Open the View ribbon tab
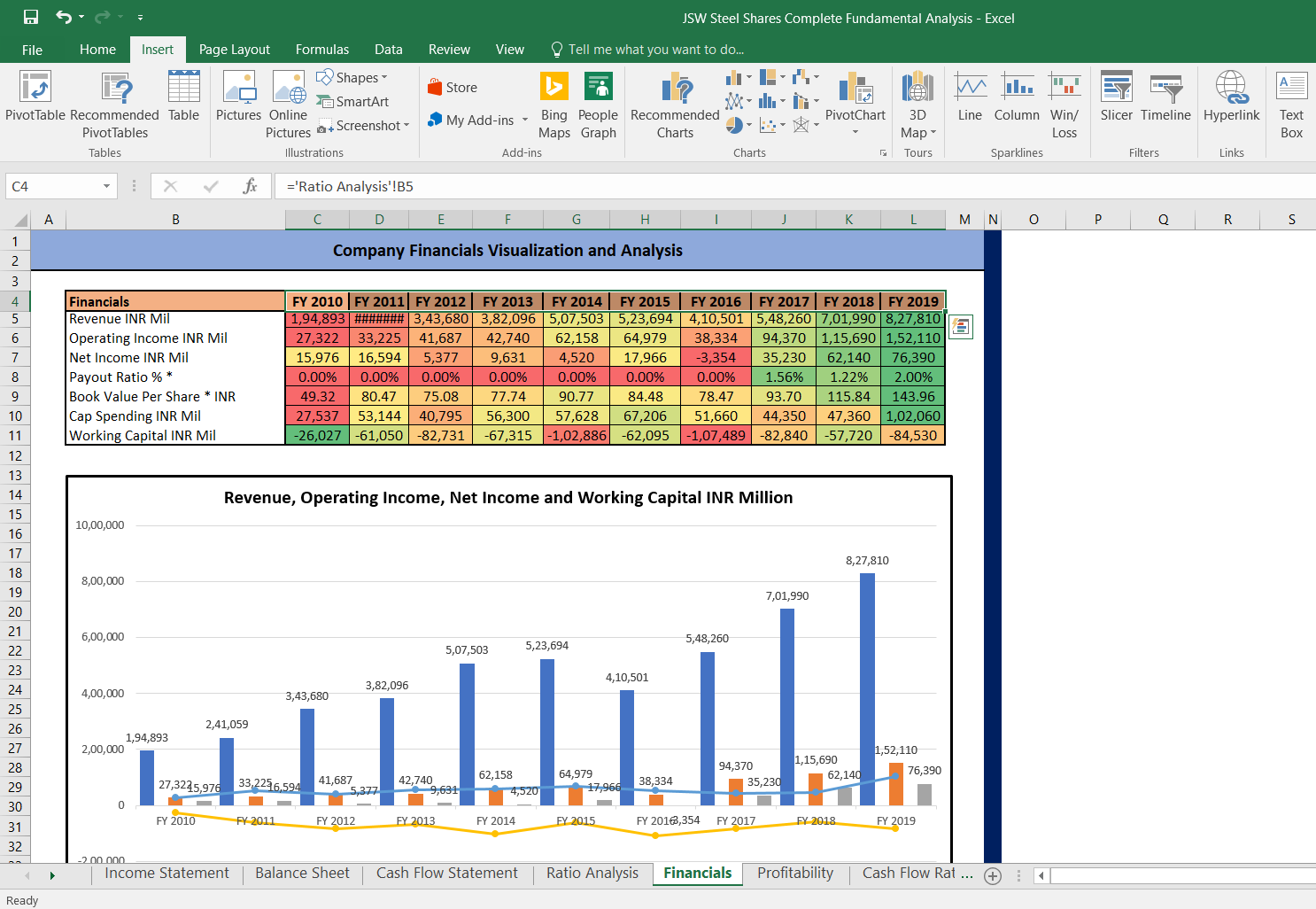This screenshot has width=1316, height=909. [x=510, y=50]
